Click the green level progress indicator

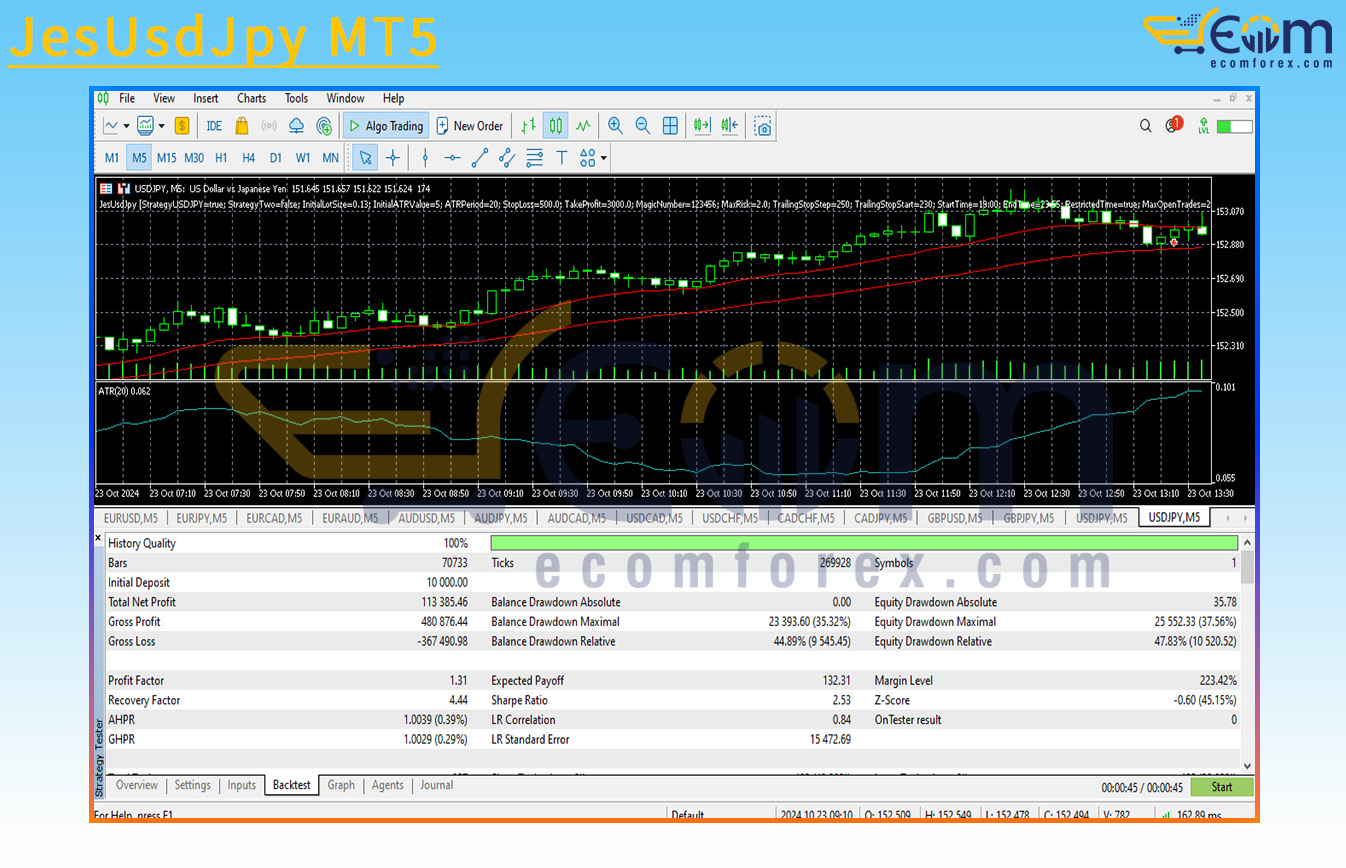[x=1235, y=126]
